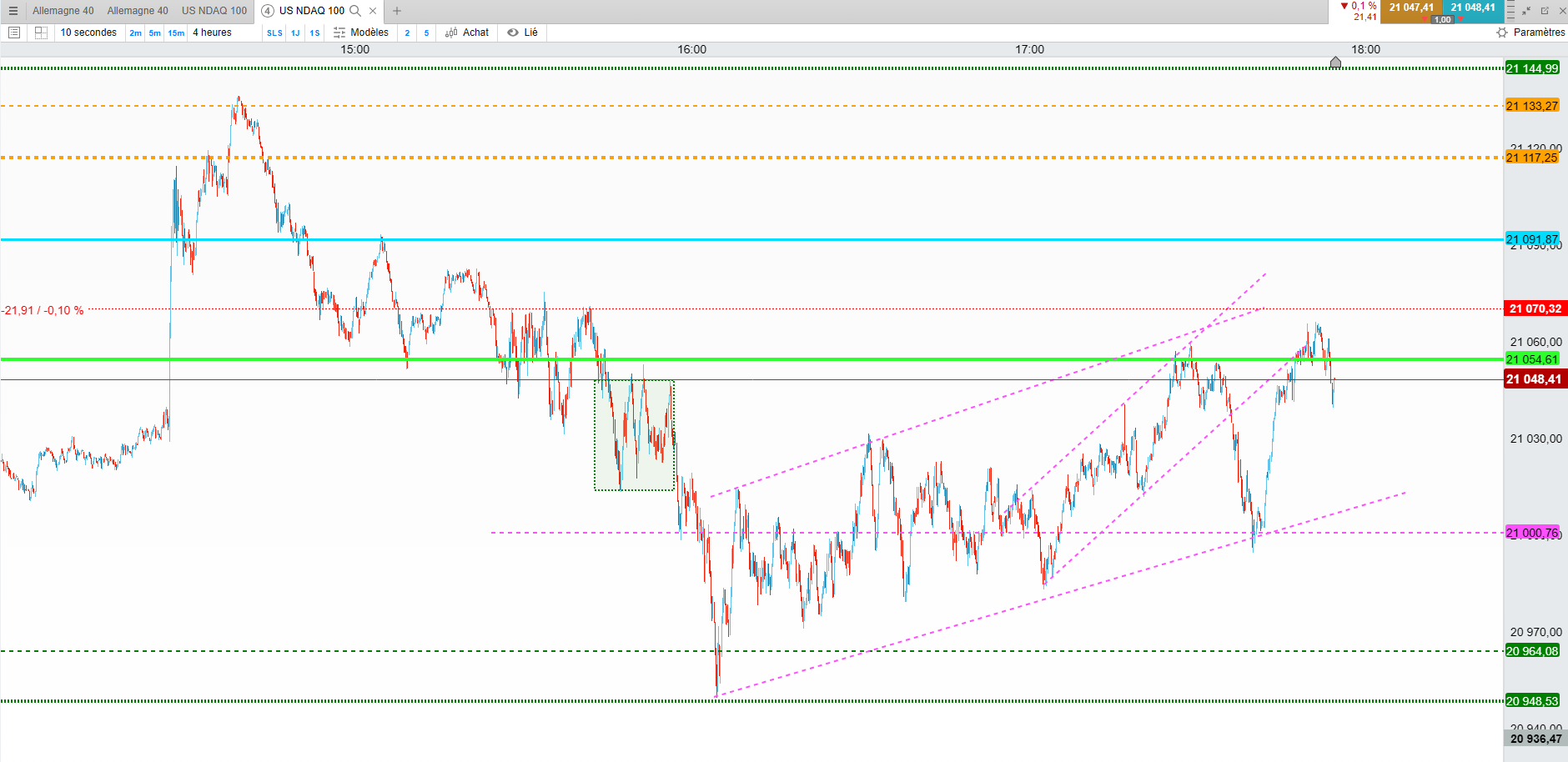Open the 10 secondes timeframe dropdown
1568x762 pixels.
(88, 33)
